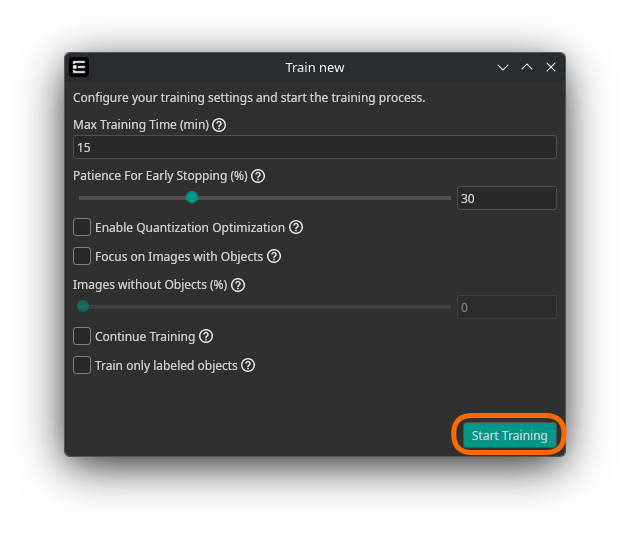This screenshot has width=630, height=533.
Task: Click the Images without Objects value field
Action: 506,307
